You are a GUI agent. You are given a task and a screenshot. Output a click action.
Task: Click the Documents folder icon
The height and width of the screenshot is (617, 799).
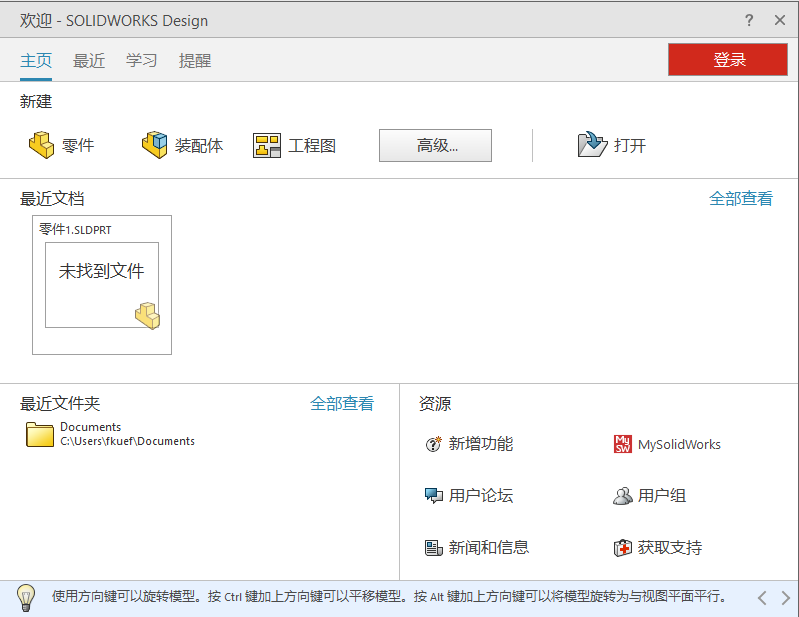click(x=40, y=435)
